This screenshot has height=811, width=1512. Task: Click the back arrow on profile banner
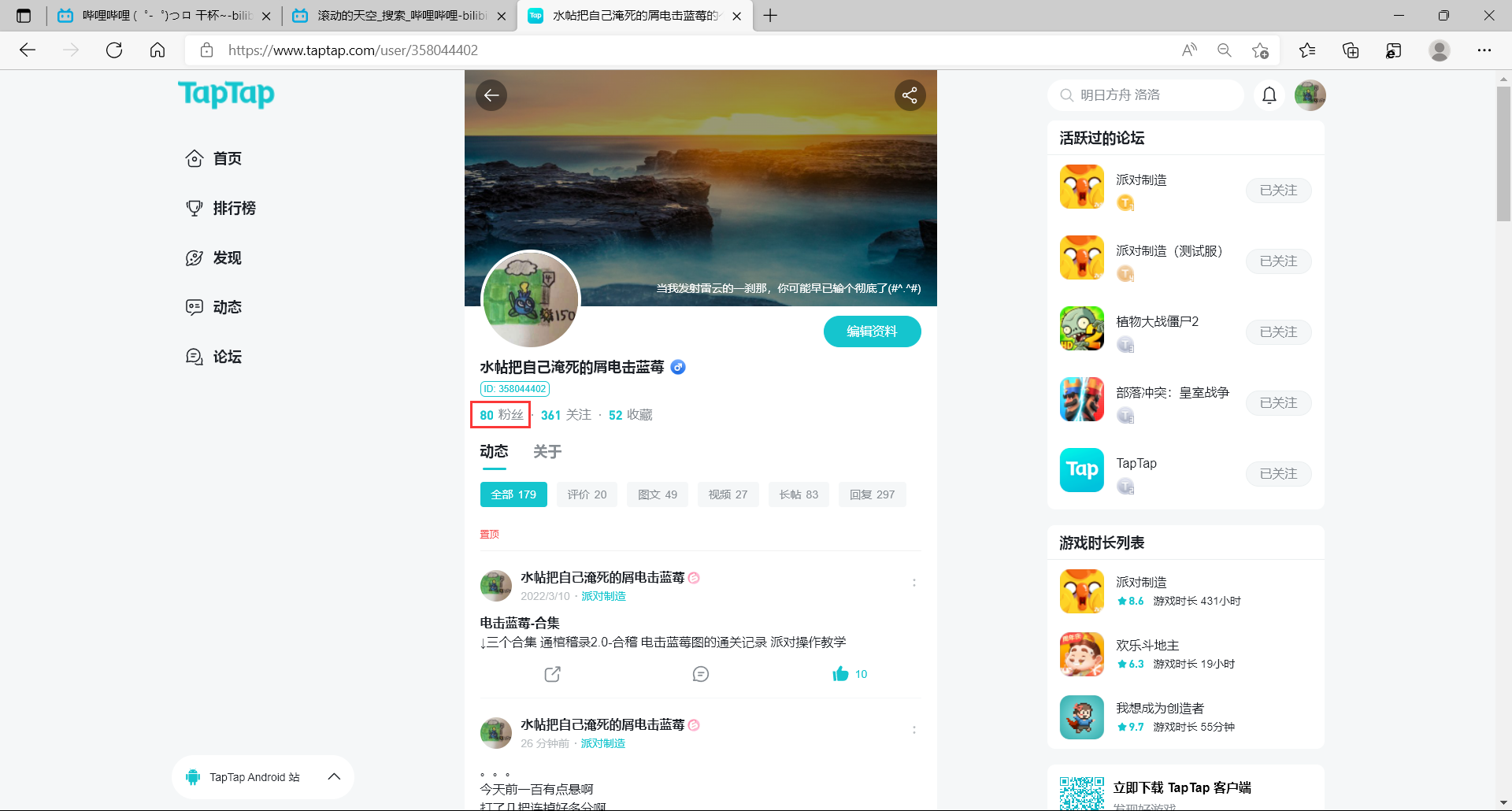[x=491, y=95]
